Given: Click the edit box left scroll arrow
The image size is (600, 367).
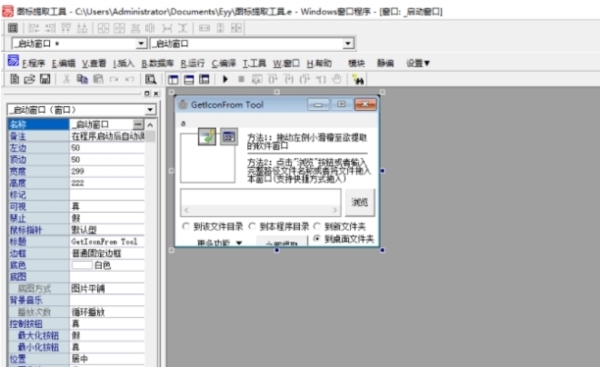Looking at the screenshot, I should (187, 210).
